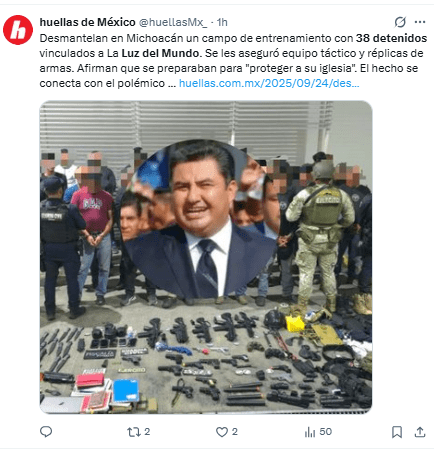434x450 pixels.
Task: Click the repost count 2
Action: pyautogui.click(x=147, y=432)
